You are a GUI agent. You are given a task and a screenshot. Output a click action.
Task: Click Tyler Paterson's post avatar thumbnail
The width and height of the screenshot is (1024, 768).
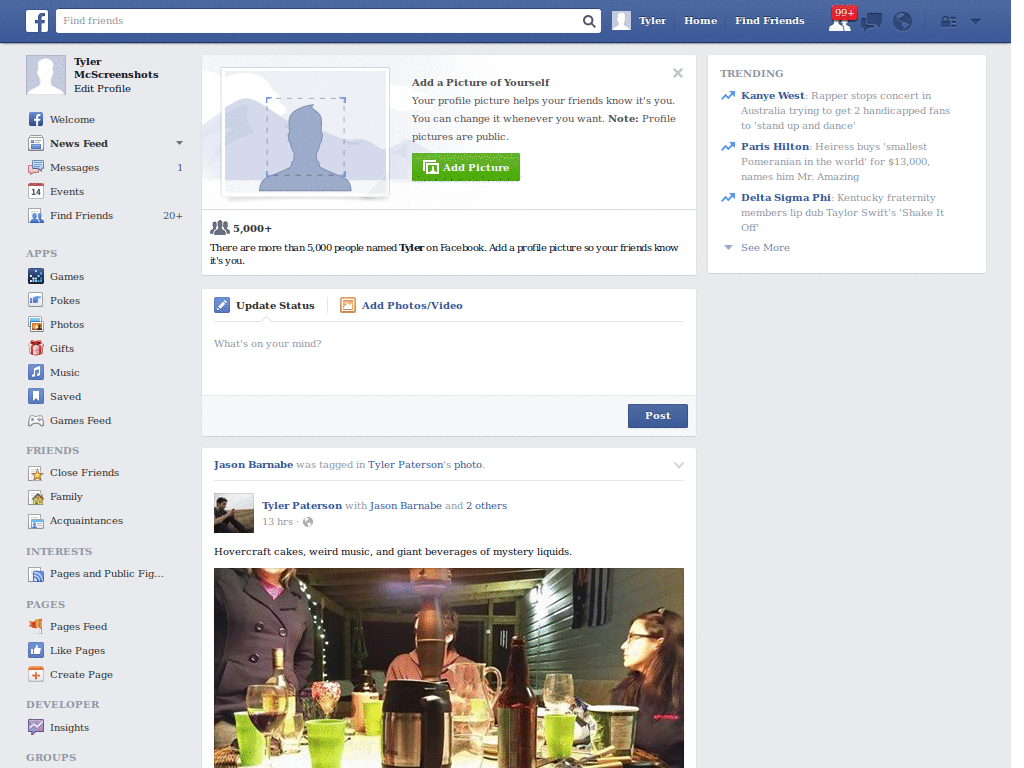coord(234,513)
